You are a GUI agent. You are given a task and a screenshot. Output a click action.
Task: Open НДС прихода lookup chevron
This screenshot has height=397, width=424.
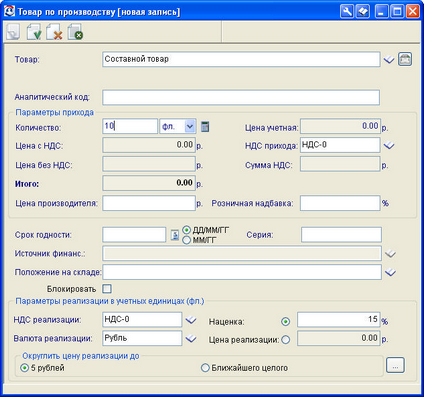389,146
